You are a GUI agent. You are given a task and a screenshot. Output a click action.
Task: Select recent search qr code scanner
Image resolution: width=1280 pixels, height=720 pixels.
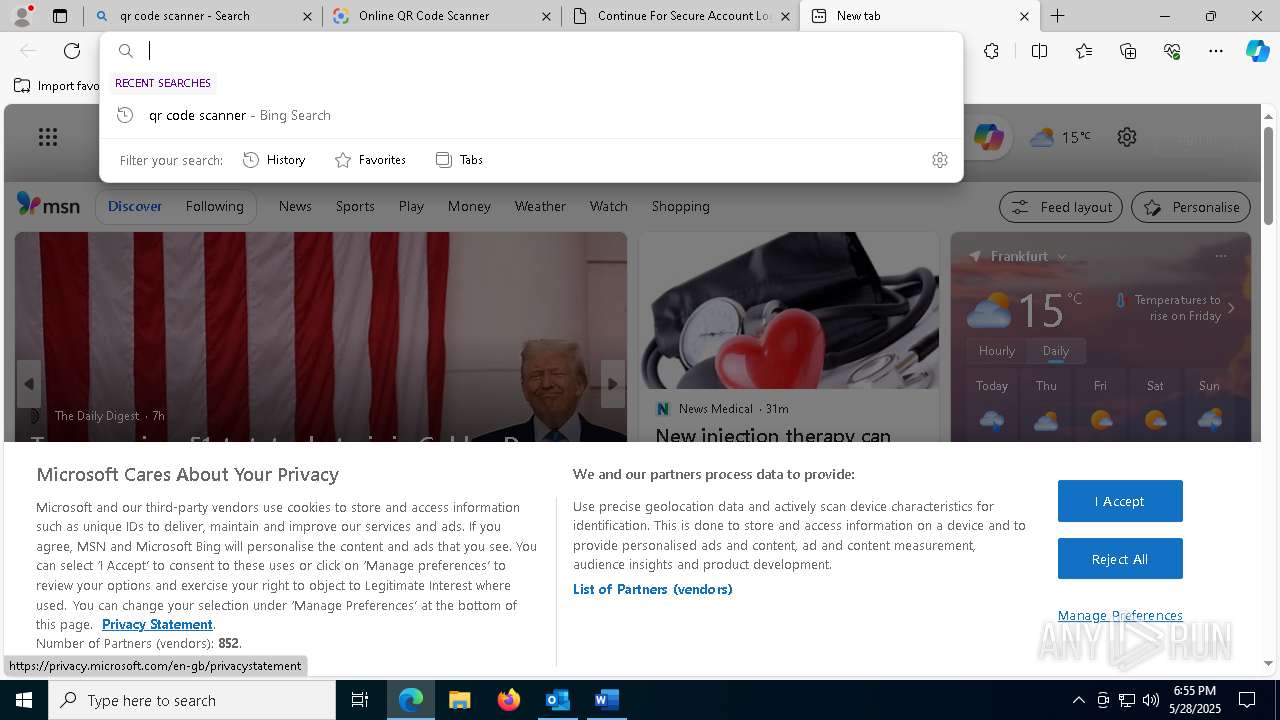point(531,115)
